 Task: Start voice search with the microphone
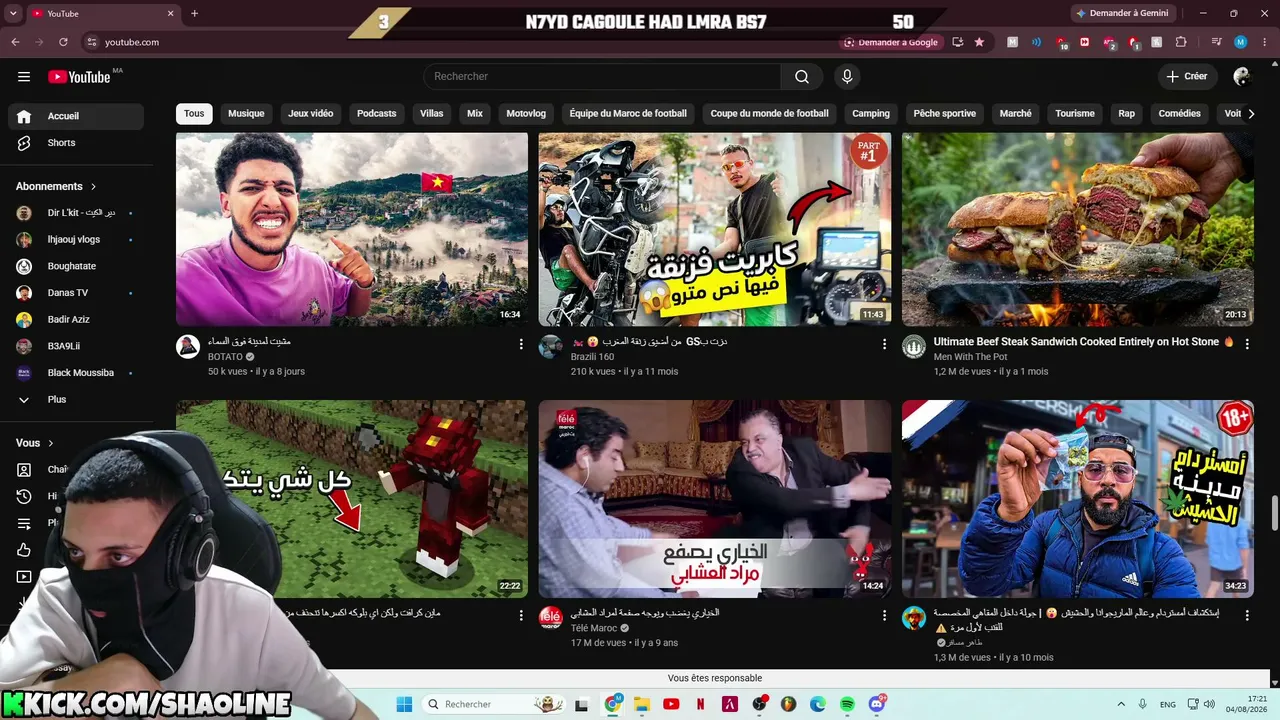point(847,77)
